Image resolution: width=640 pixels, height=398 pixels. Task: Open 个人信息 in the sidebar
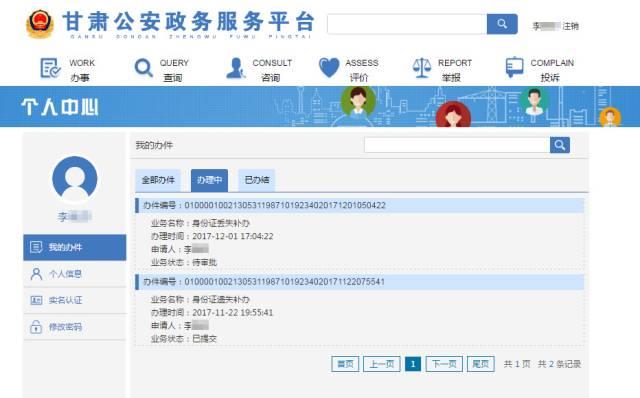coord(75,274)
